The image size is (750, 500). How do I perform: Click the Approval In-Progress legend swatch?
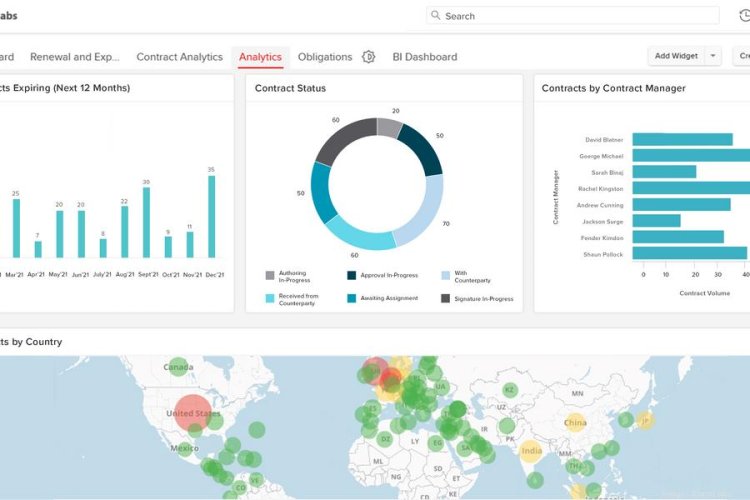tap(352, 275)
